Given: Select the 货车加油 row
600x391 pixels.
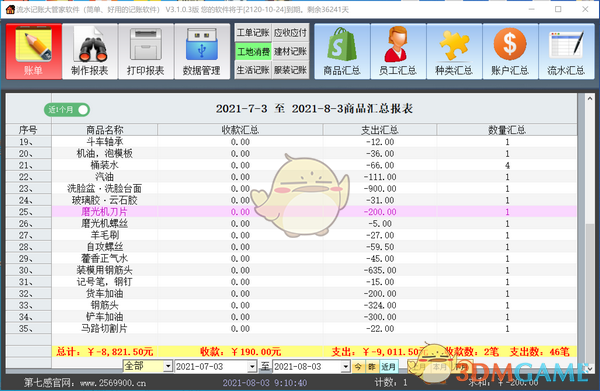Looking at the screenshot, I should [314, 293].
